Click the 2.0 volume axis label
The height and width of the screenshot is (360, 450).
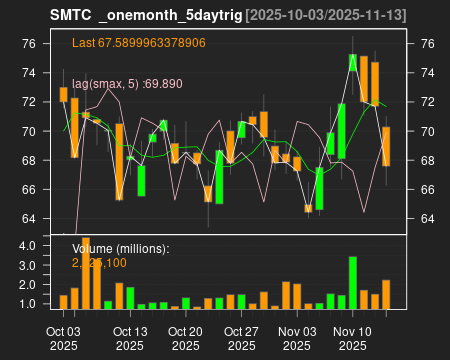pos(27,285)
